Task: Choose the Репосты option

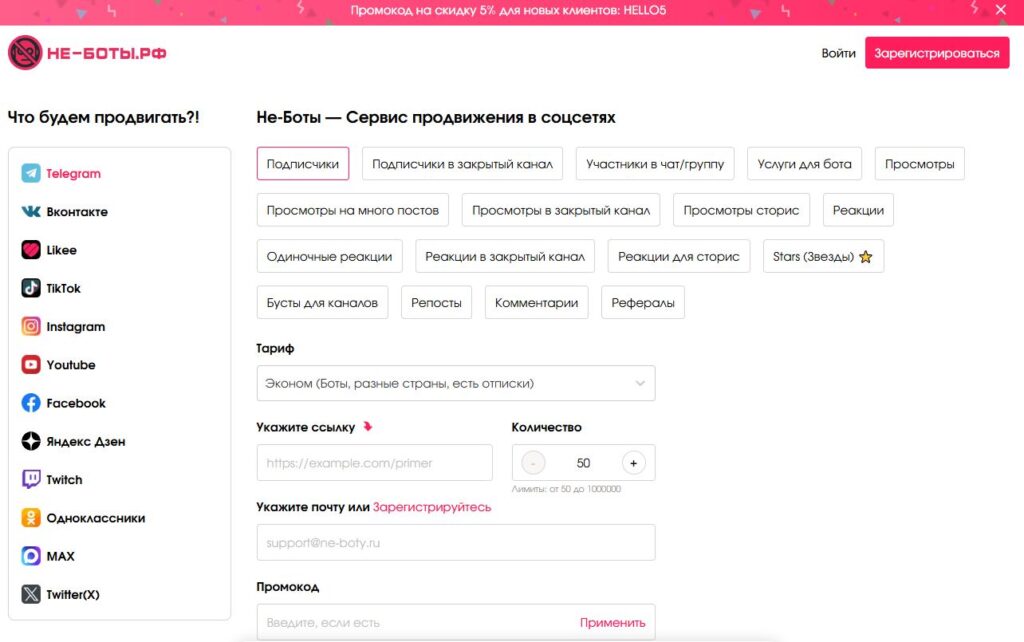Action: 436,303
